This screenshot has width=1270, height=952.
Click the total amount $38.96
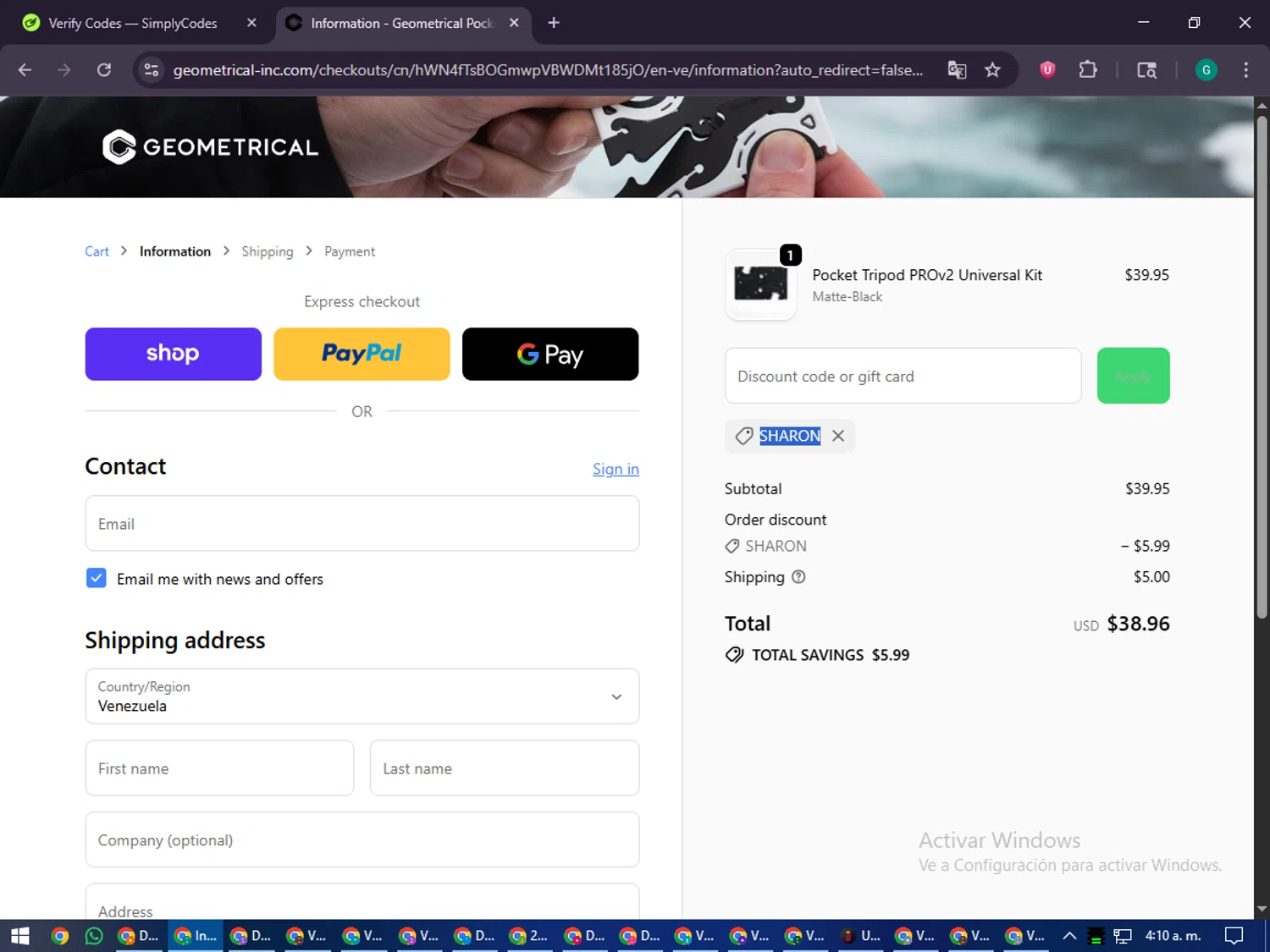(x=1138, y=624)
